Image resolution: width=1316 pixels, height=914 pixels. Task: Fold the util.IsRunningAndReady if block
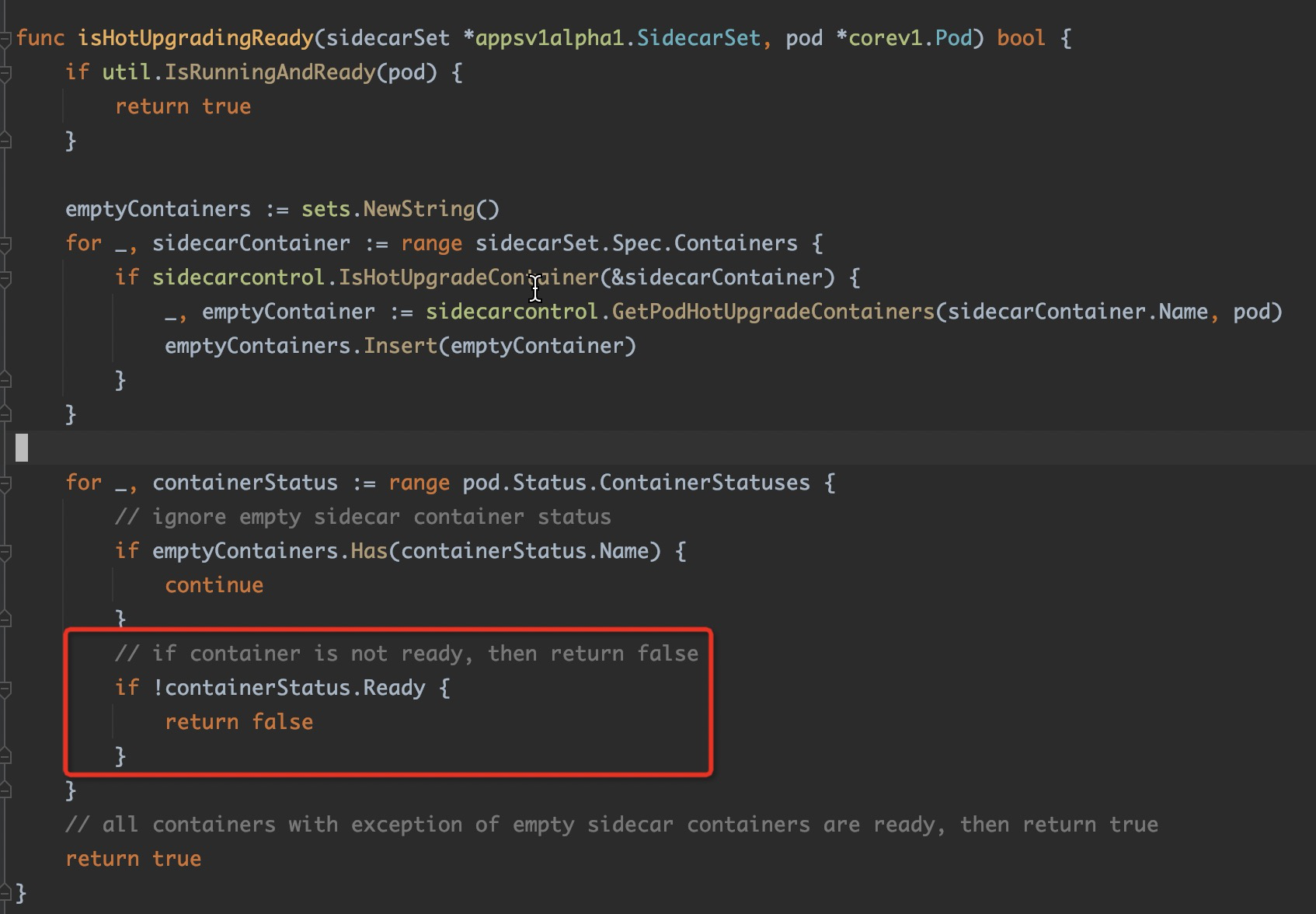click(6, 72)
